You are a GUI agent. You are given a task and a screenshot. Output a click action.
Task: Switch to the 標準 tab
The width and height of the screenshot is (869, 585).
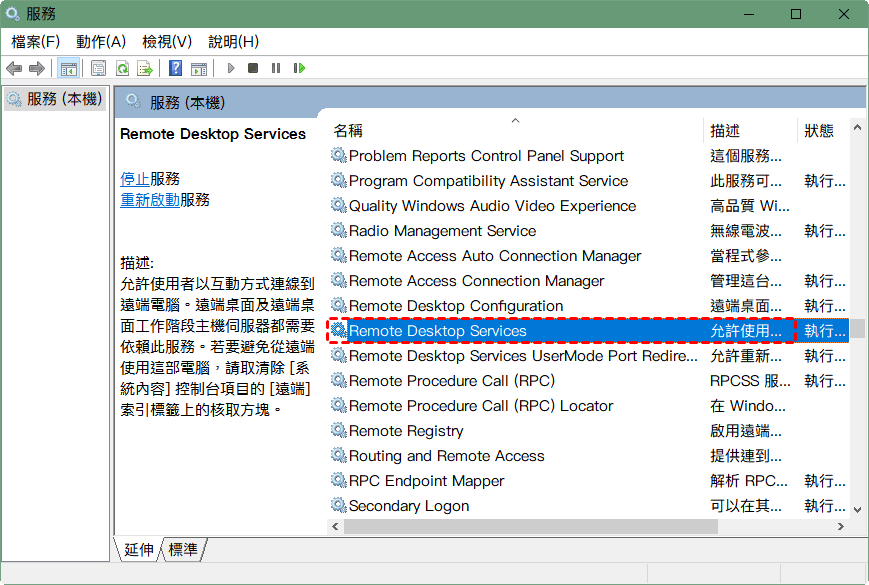pyautogui.click(x=183, y=550)
